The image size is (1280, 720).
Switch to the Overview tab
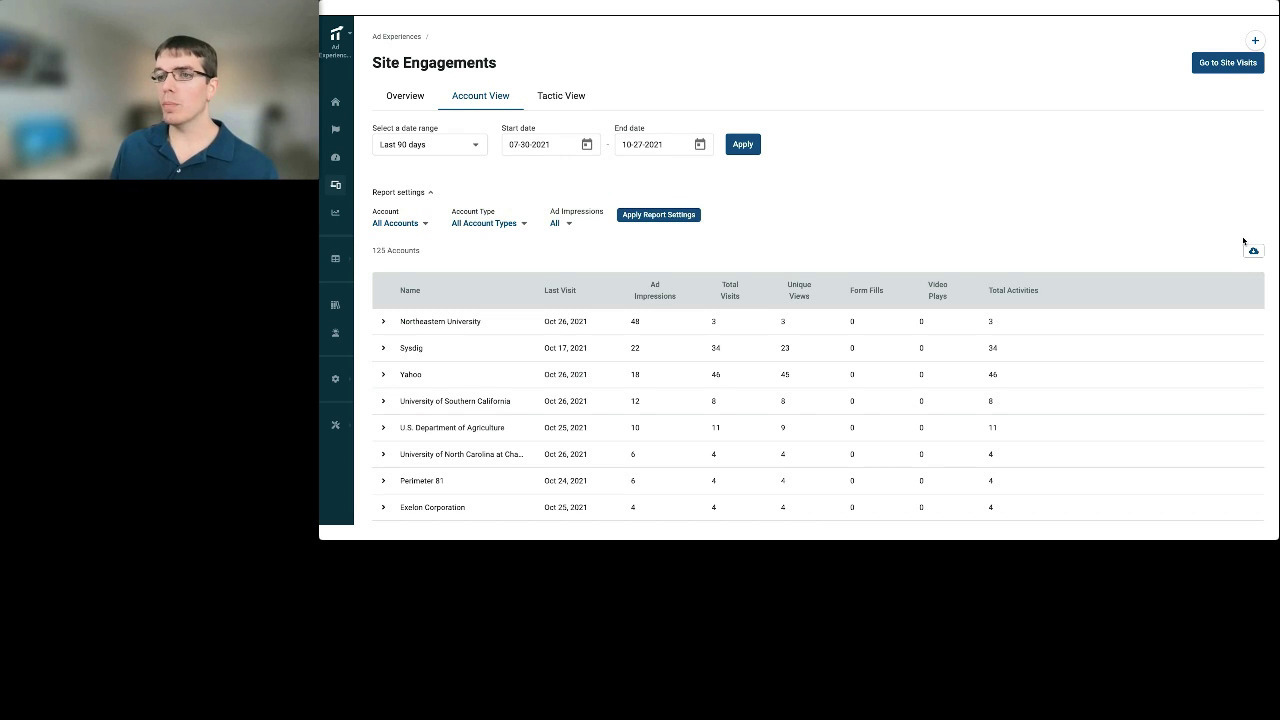(x=405, y=96)
